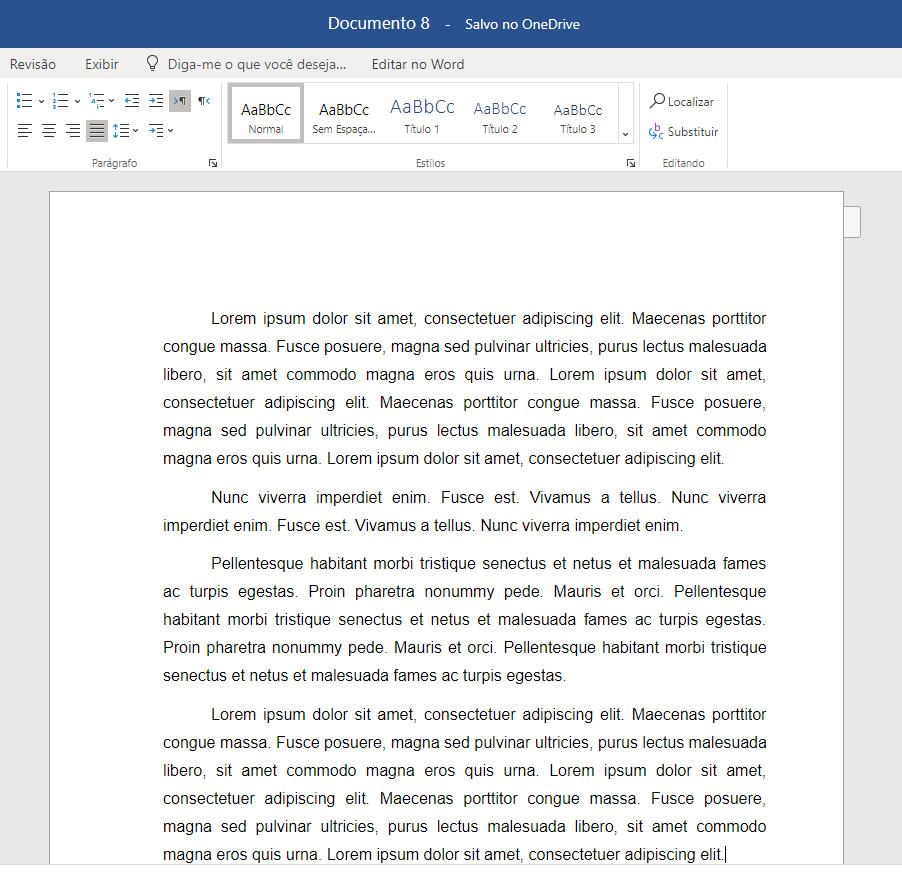Click the Substituir button
This screenshot has width=902, height=883.
pos(683,132)
